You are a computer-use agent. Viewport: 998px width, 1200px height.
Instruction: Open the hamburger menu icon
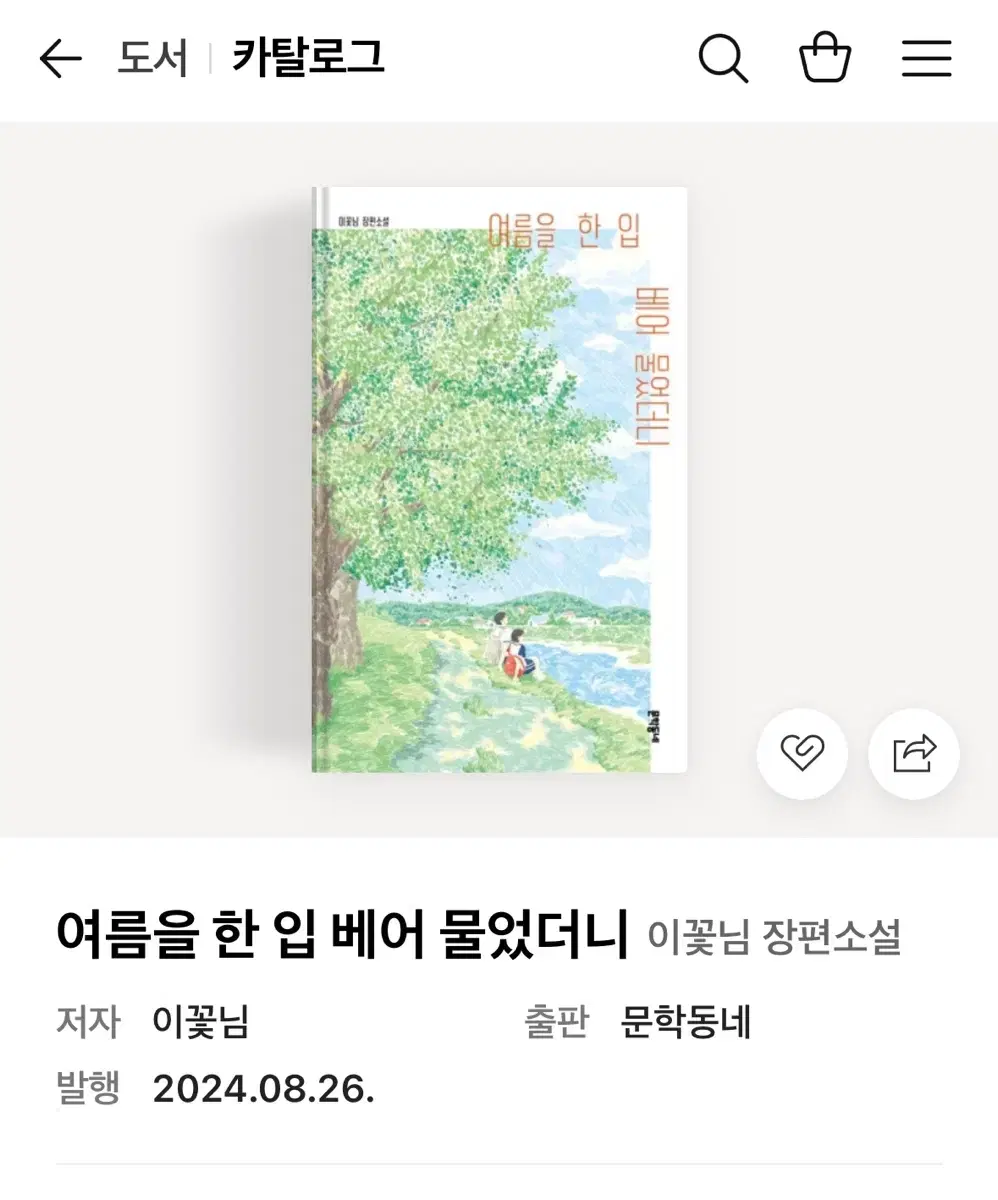point(925,58)
